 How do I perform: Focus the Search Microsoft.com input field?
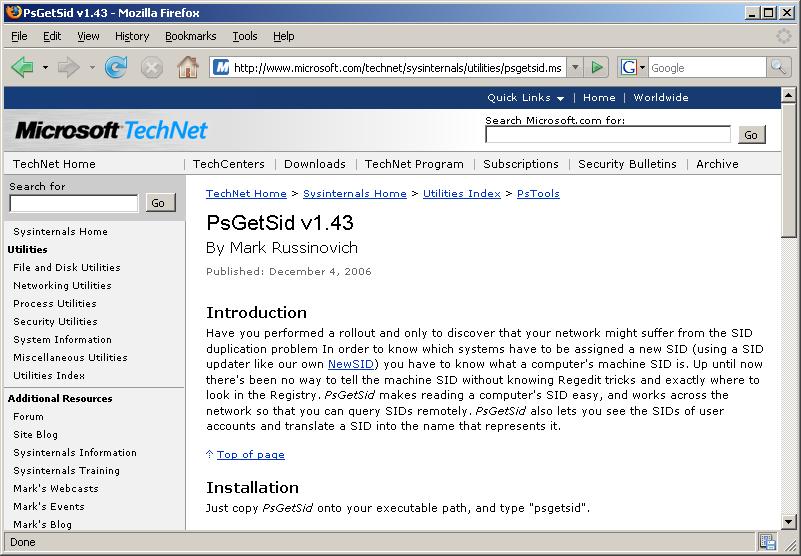click(608, 135)
